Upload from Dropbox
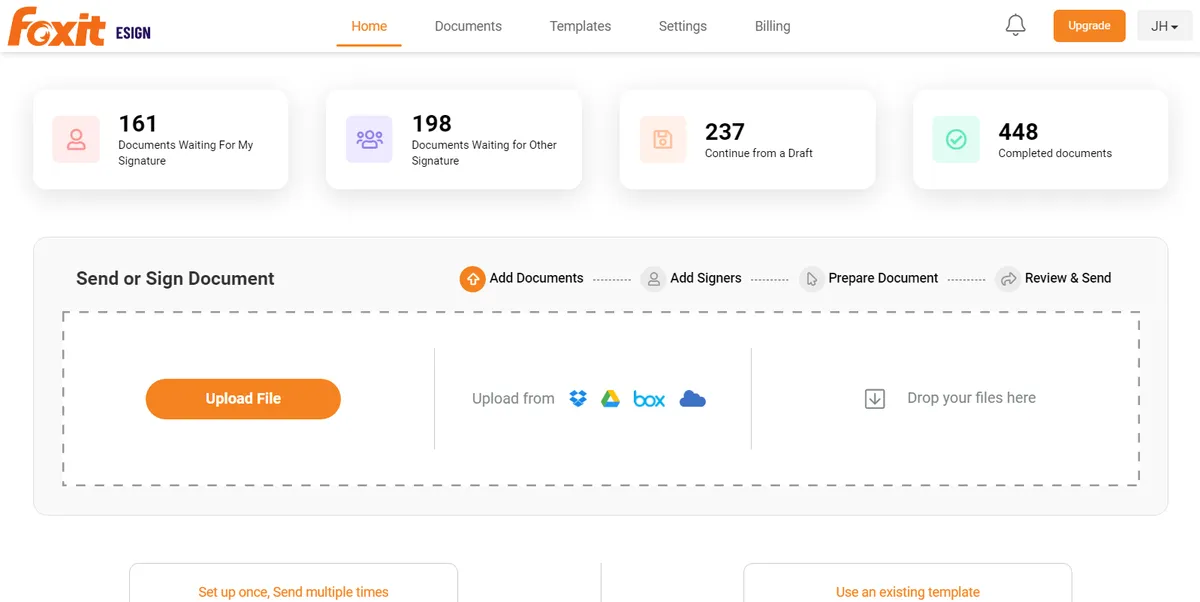 click(x=578, y=399)
